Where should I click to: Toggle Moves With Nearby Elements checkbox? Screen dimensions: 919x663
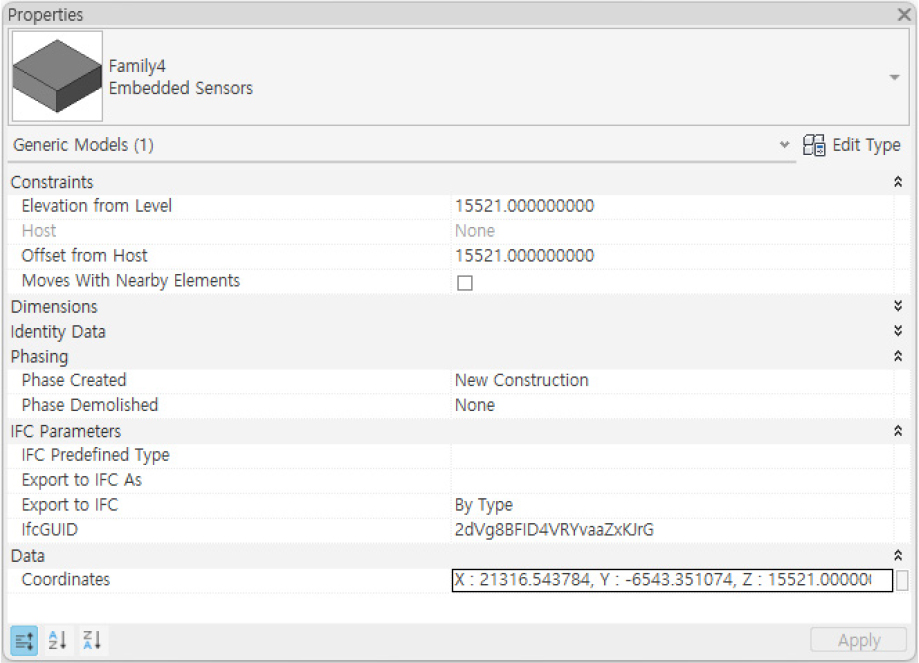click(x=464, y=283)
